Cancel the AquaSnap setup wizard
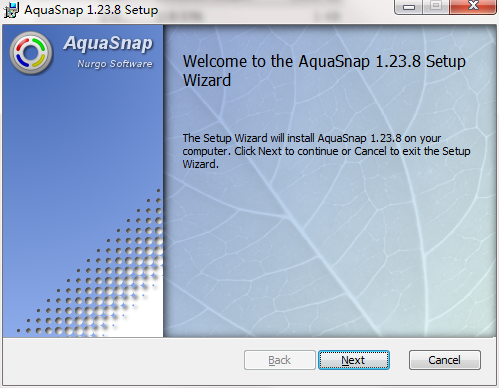The width and height of the screenshot is (499, 388). [445, 360]
